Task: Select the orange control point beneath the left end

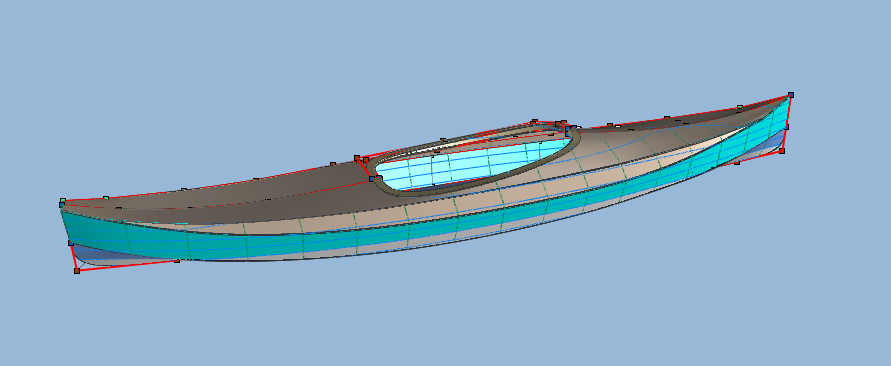Action: (77, 271)
